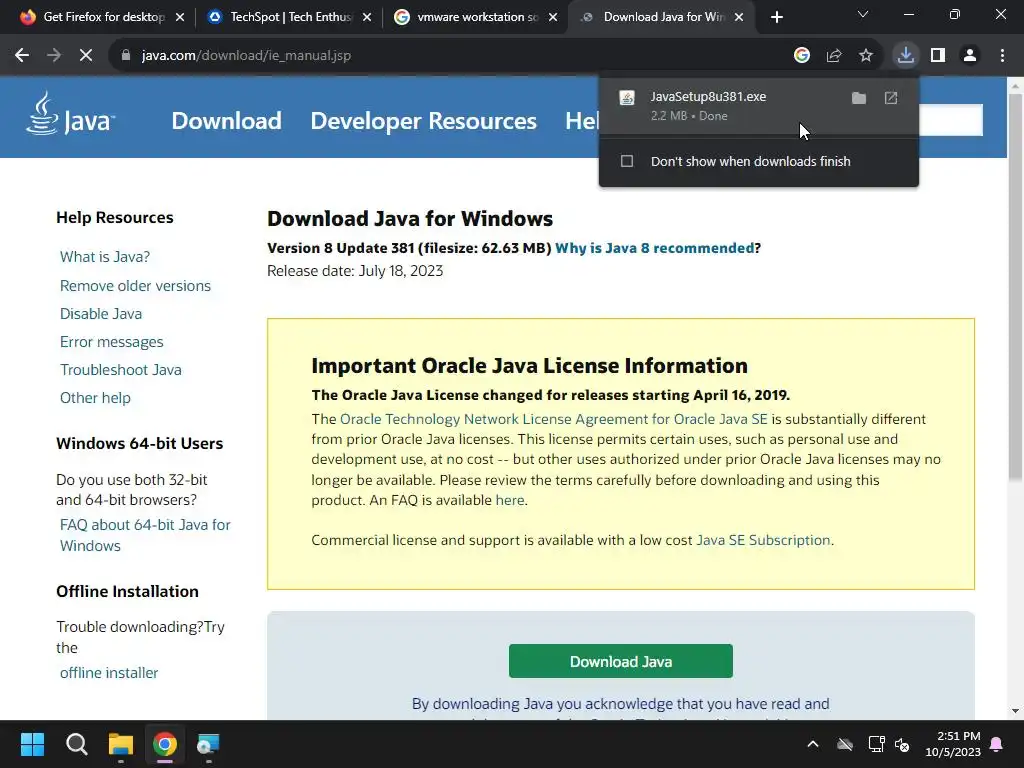Image resolution: width=1024 pixels, height=768 pixels.
Task: Open the notification bell icon
Action: [997, 744]
